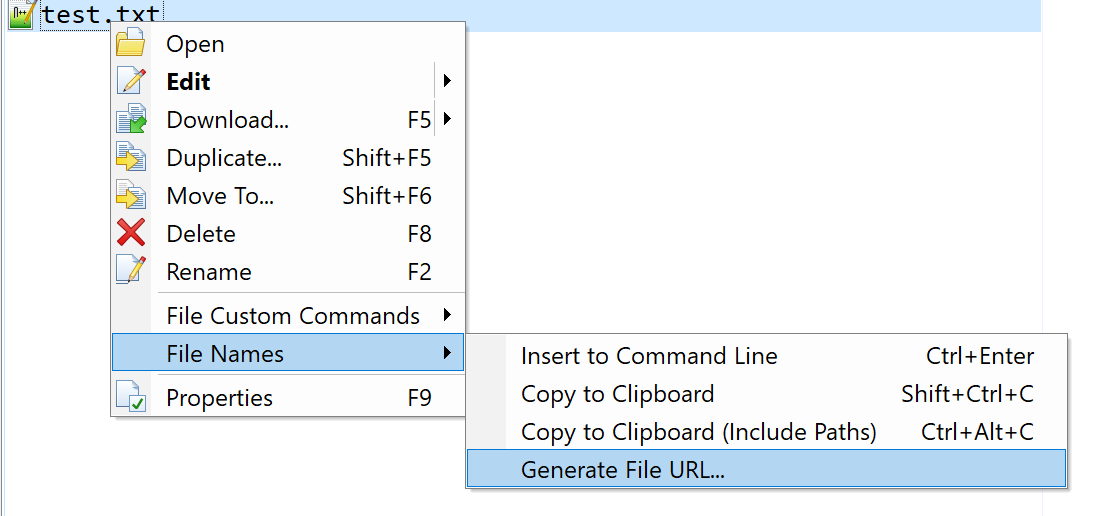This screenshot has width=1098, height=516.
Task: Click the test.txt file icon
Action: (x=22, y=14)
